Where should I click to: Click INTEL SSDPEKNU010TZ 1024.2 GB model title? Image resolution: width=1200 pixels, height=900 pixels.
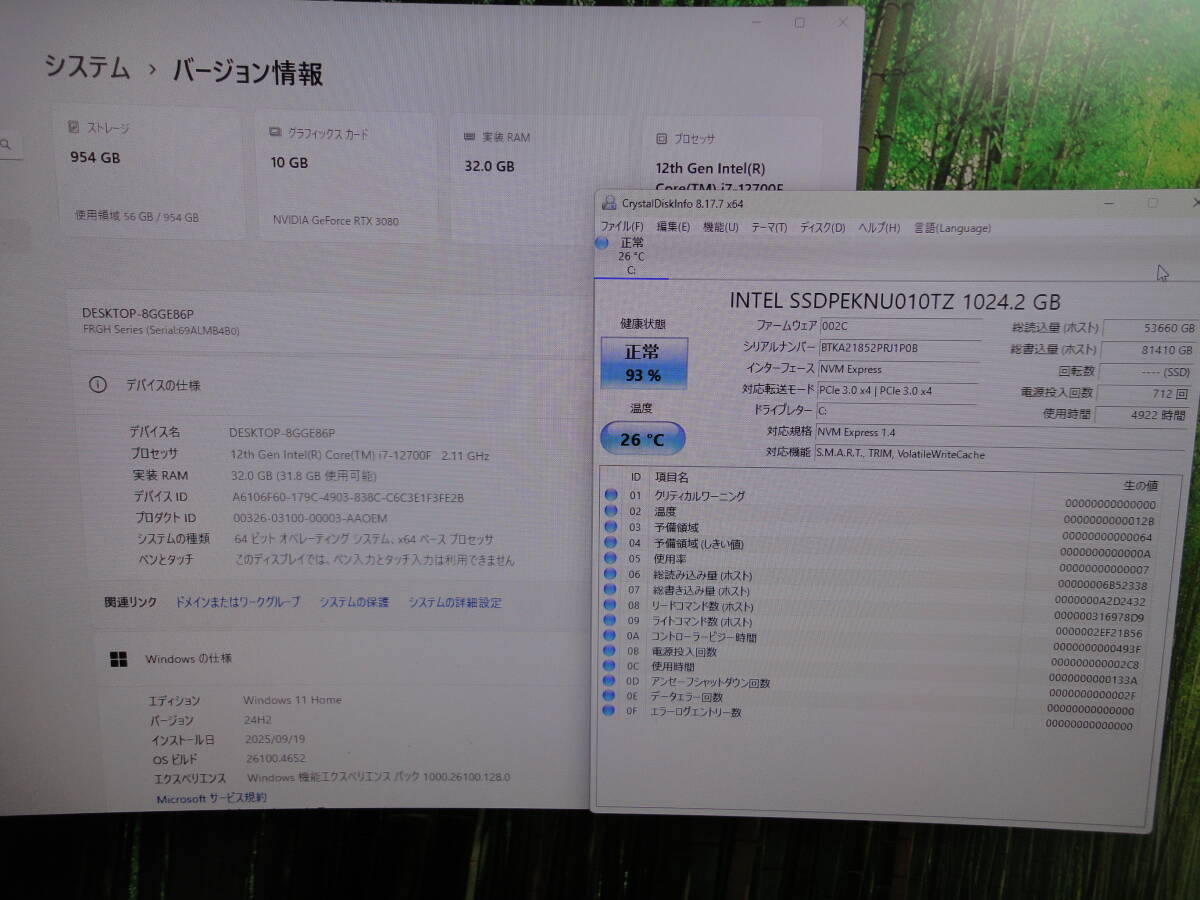pos(895,300)
